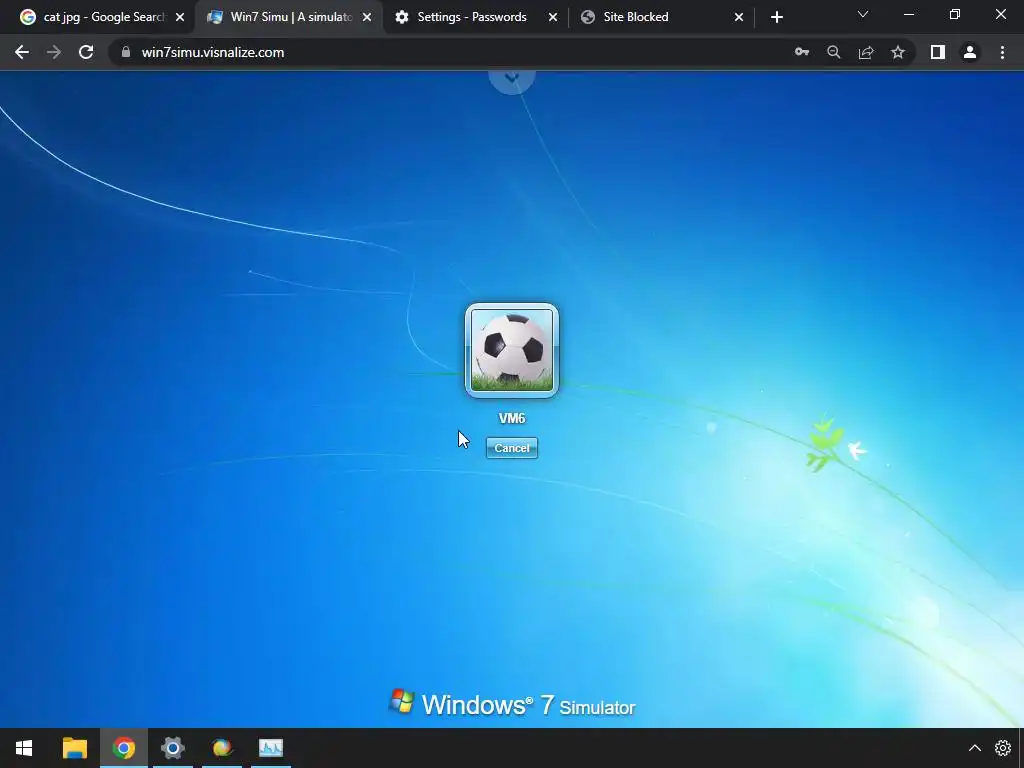Screen dimensions: 1024x768
Task: Open the tab search dropdown arrow
Action: click(x=863, y=14)
